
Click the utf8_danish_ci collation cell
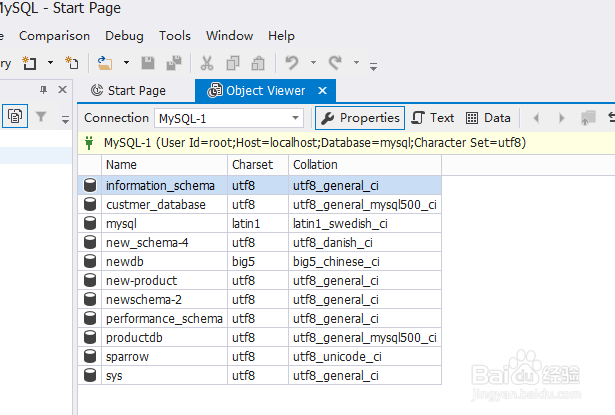365,242
